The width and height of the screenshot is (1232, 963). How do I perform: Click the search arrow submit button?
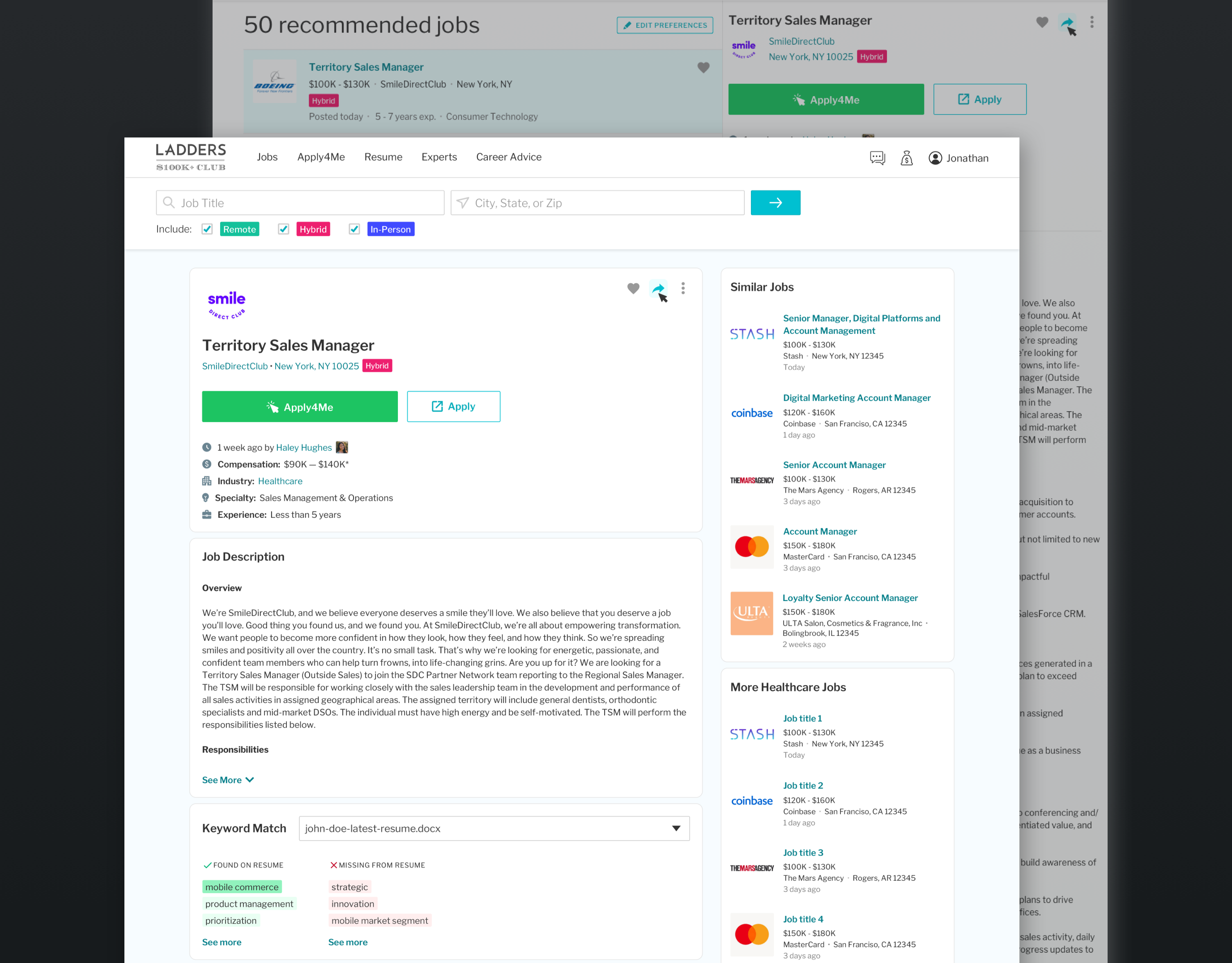[775, 203]
